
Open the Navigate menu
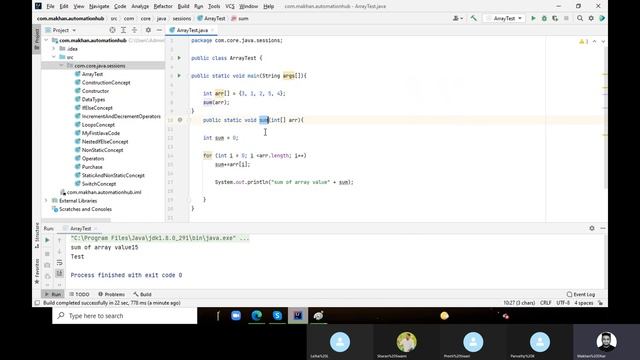pos(99,6)
